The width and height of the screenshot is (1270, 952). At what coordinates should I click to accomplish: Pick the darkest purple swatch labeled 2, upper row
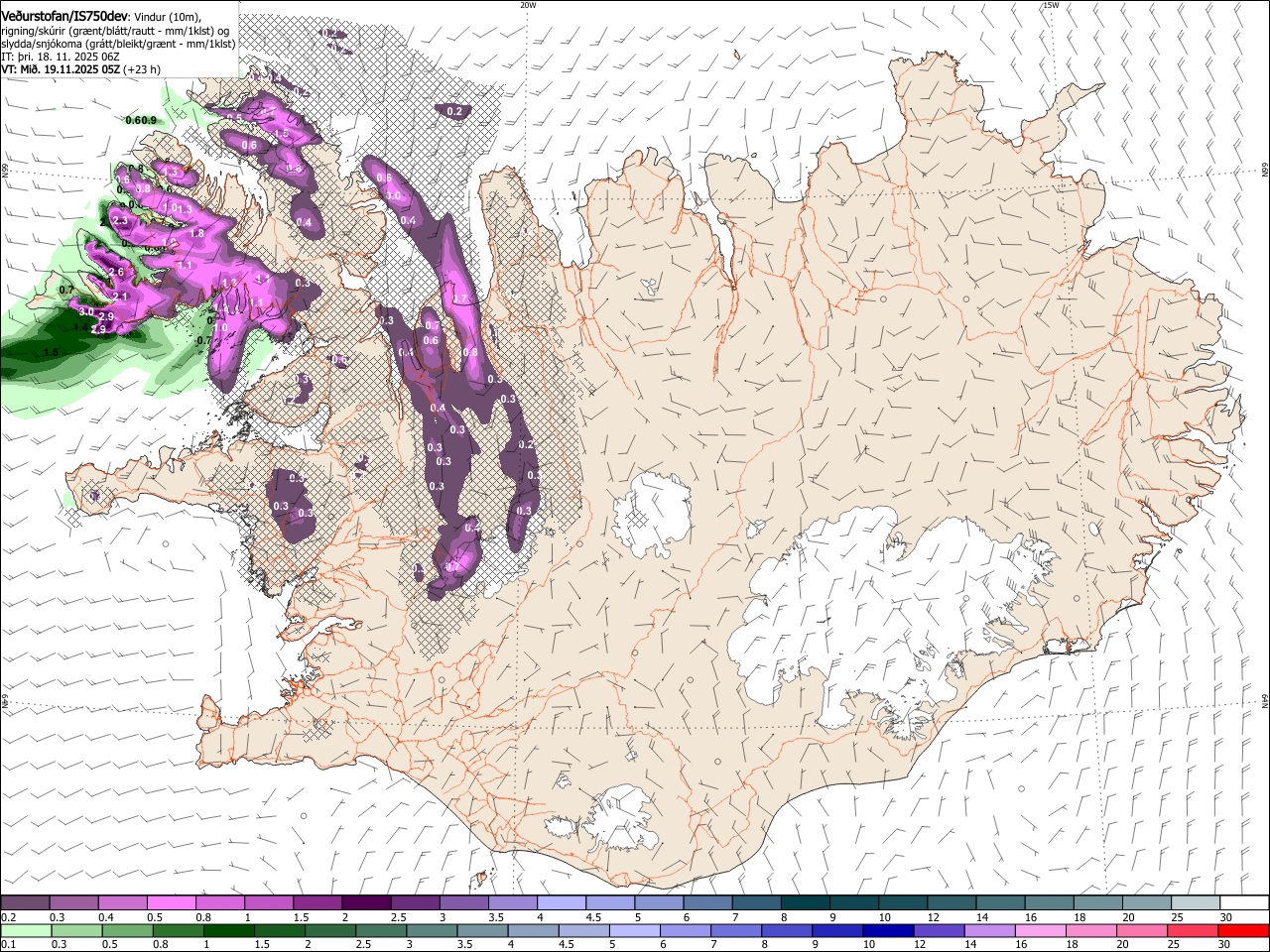pyautogui.click(x=365, y=902)
